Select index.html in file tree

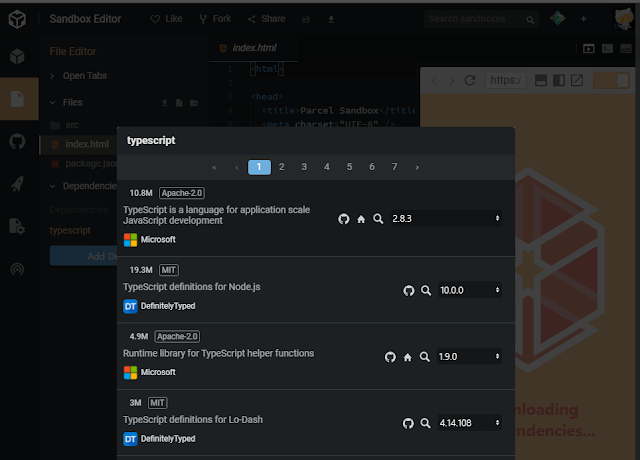coord(78,144)
